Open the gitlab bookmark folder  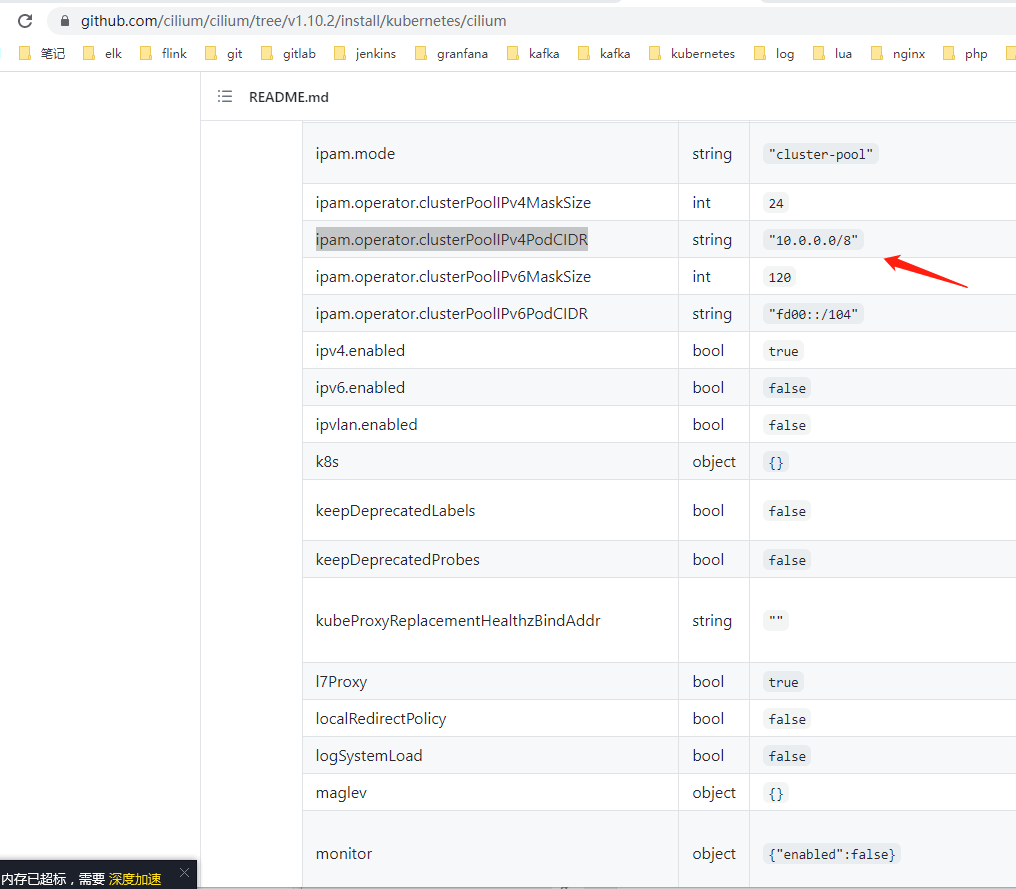[x=288, y=53]
